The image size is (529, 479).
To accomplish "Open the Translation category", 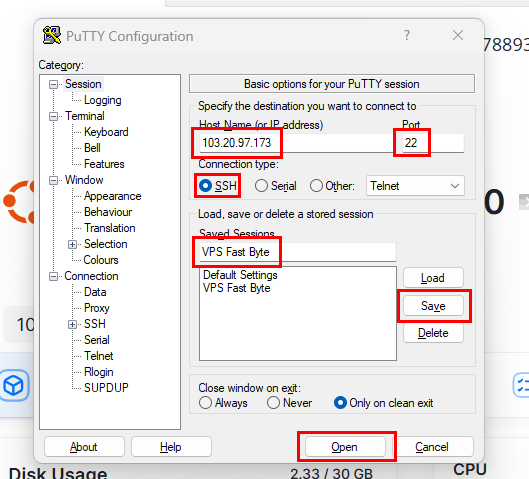I will pyautogui.click(x=110, y=228).
